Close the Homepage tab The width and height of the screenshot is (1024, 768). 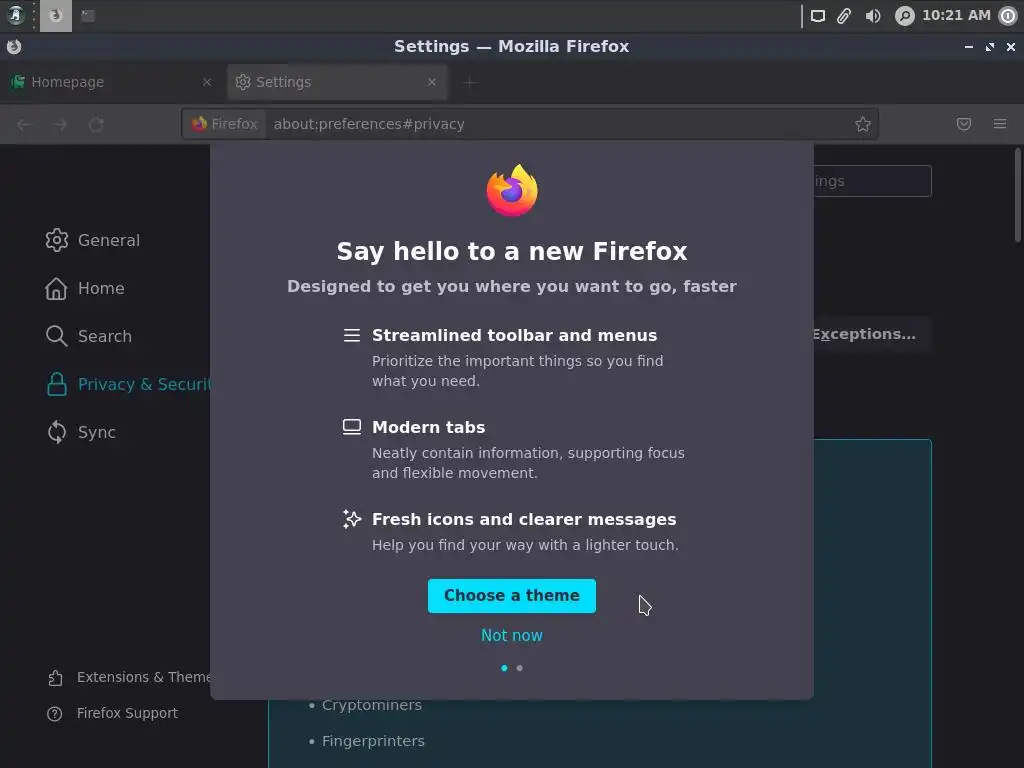(x=207, y=82)
